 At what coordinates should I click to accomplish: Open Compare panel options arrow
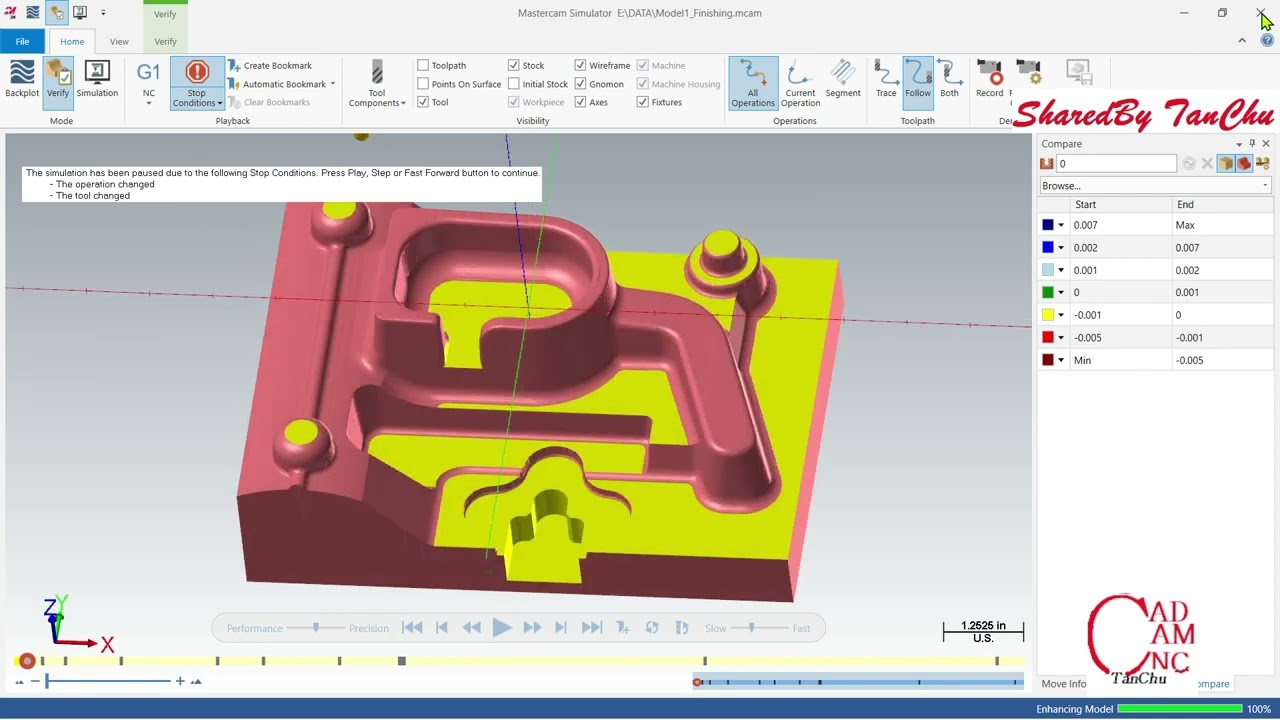tap(1239, 144)
